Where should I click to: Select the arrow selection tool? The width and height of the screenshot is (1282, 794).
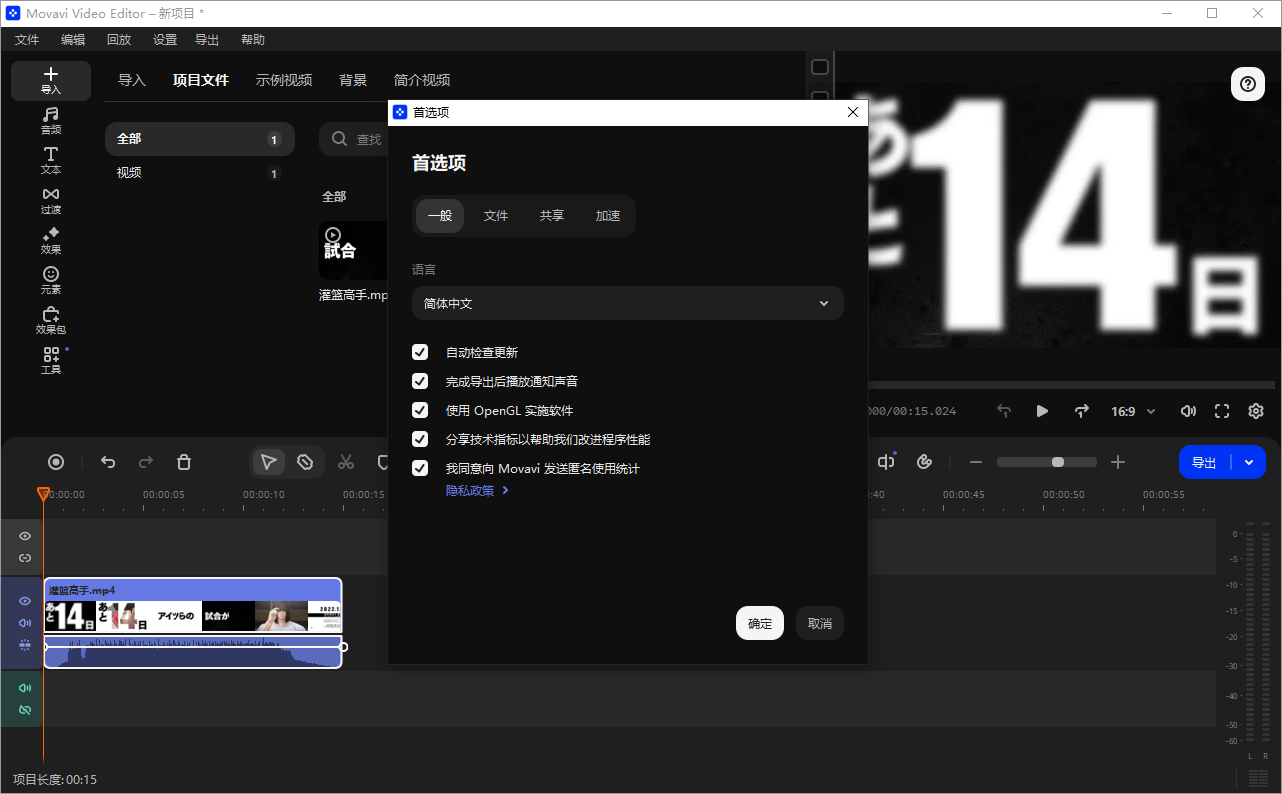tap(268, 462)
